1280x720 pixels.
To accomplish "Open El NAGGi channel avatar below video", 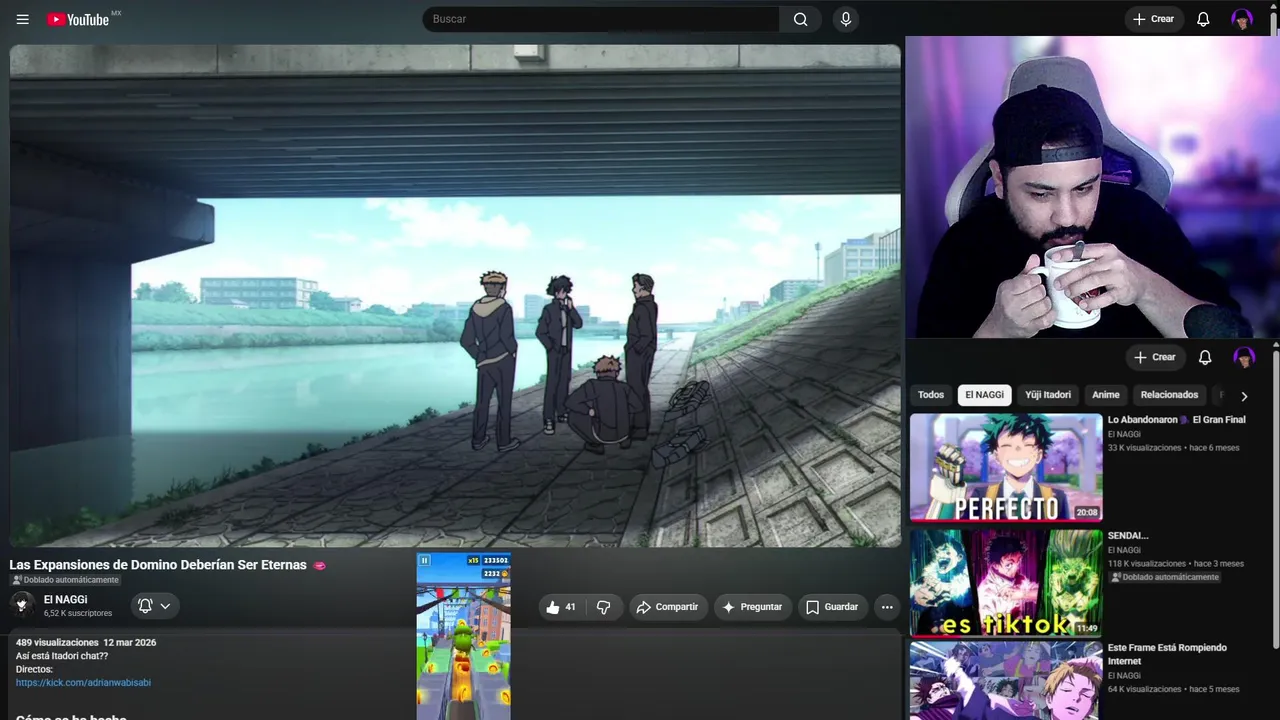I will pyautogui.click(x=22, y=605).
